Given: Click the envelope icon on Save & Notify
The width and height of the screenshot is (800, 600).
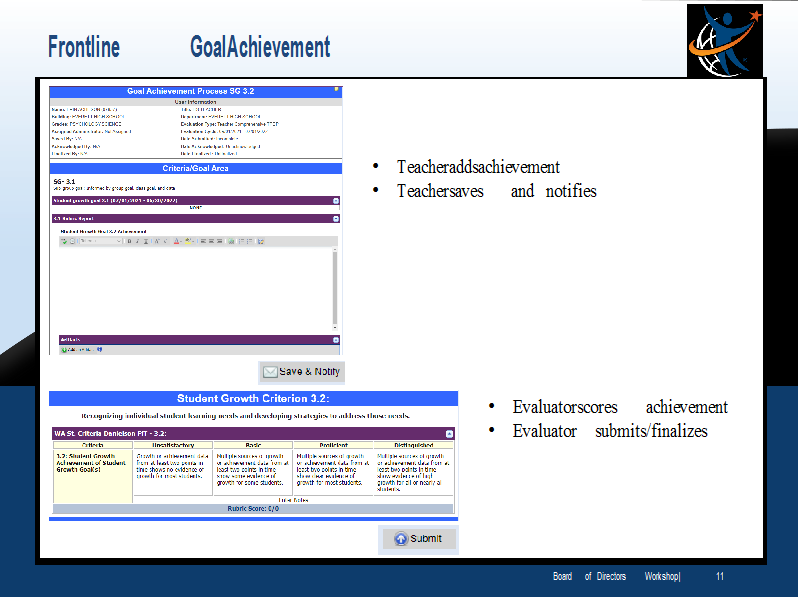Looking at the screenshot, I should click(x=270, y=372).
